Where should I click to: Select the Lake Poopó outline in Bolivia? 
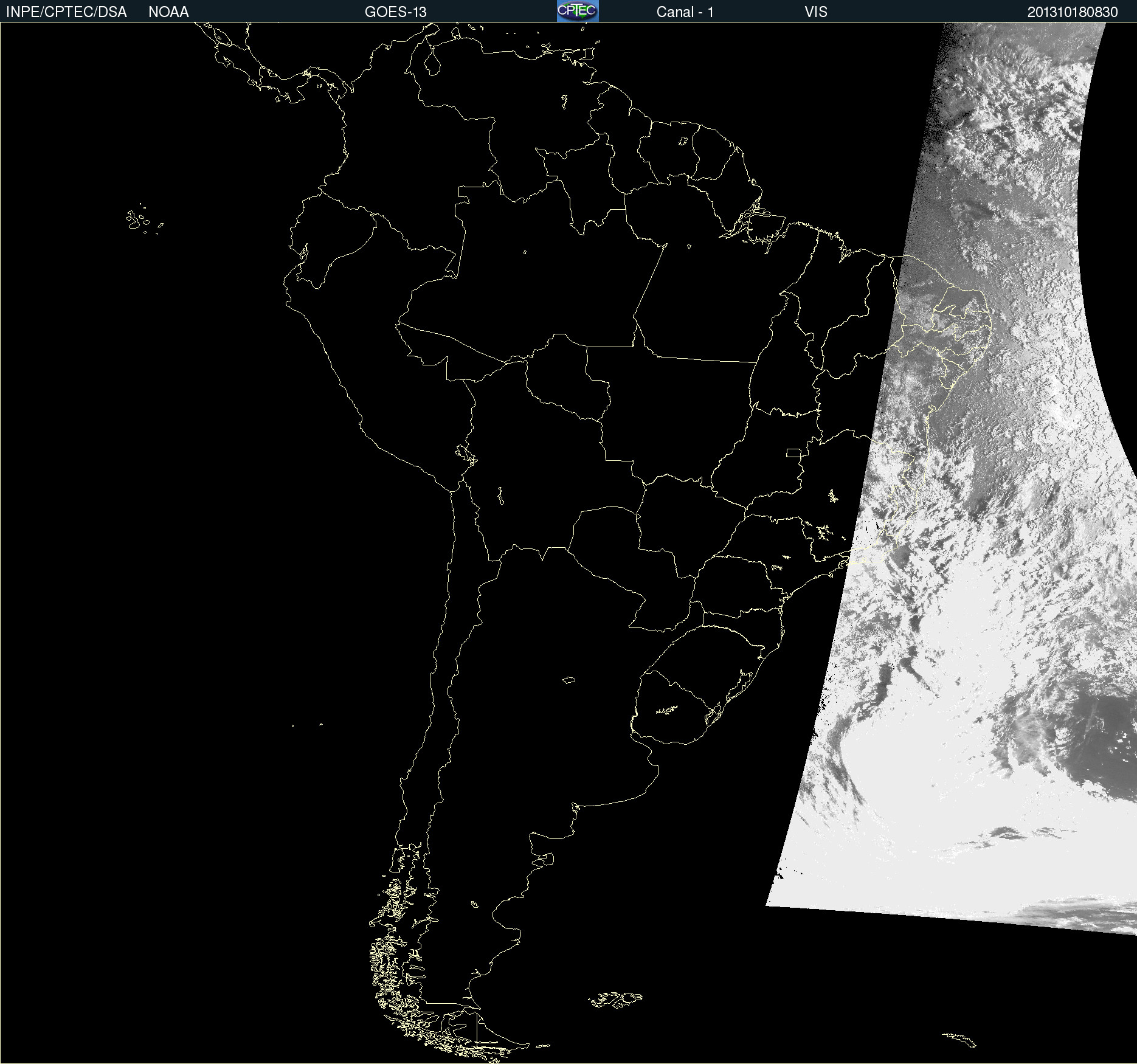point(500,497)
